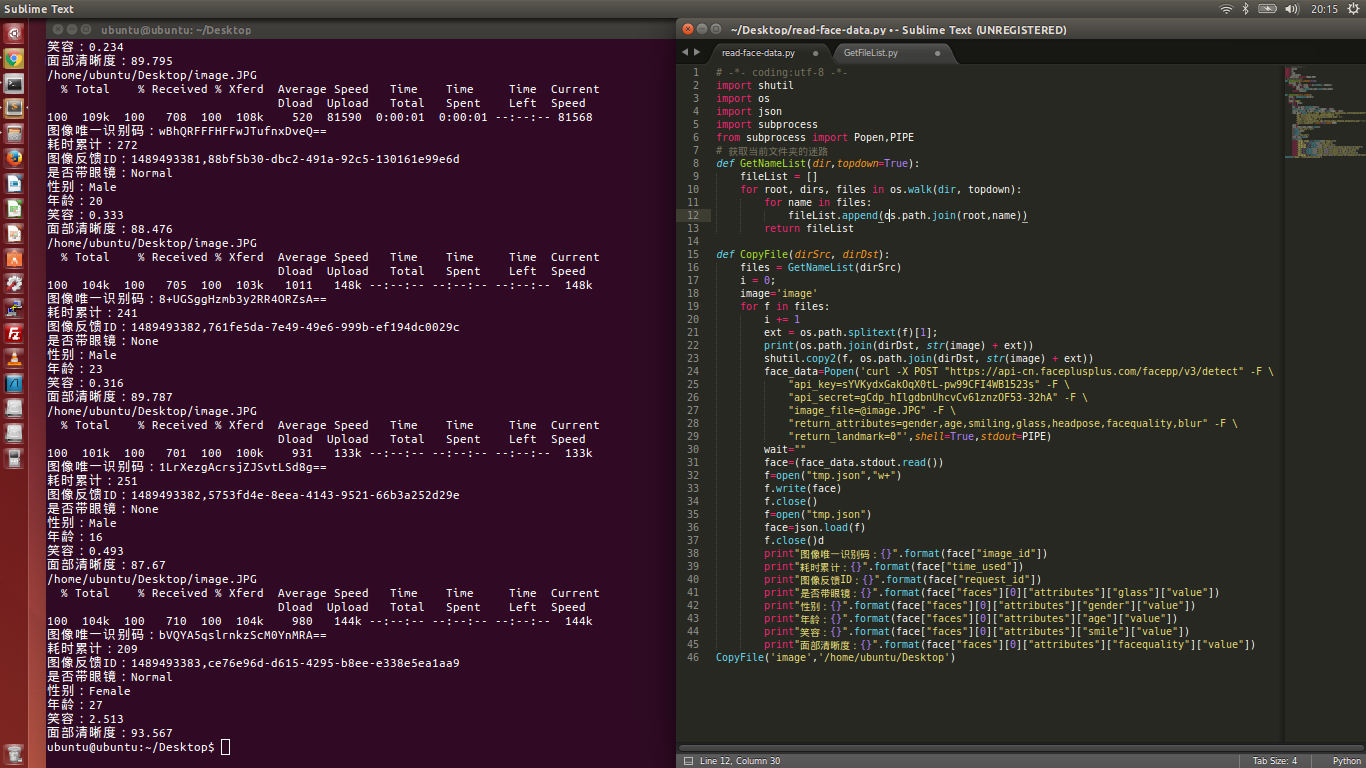Viewport: 1366px width, 768px height.
Task: Click the "image='image'" line in the editor
Action: pos(778,293)
